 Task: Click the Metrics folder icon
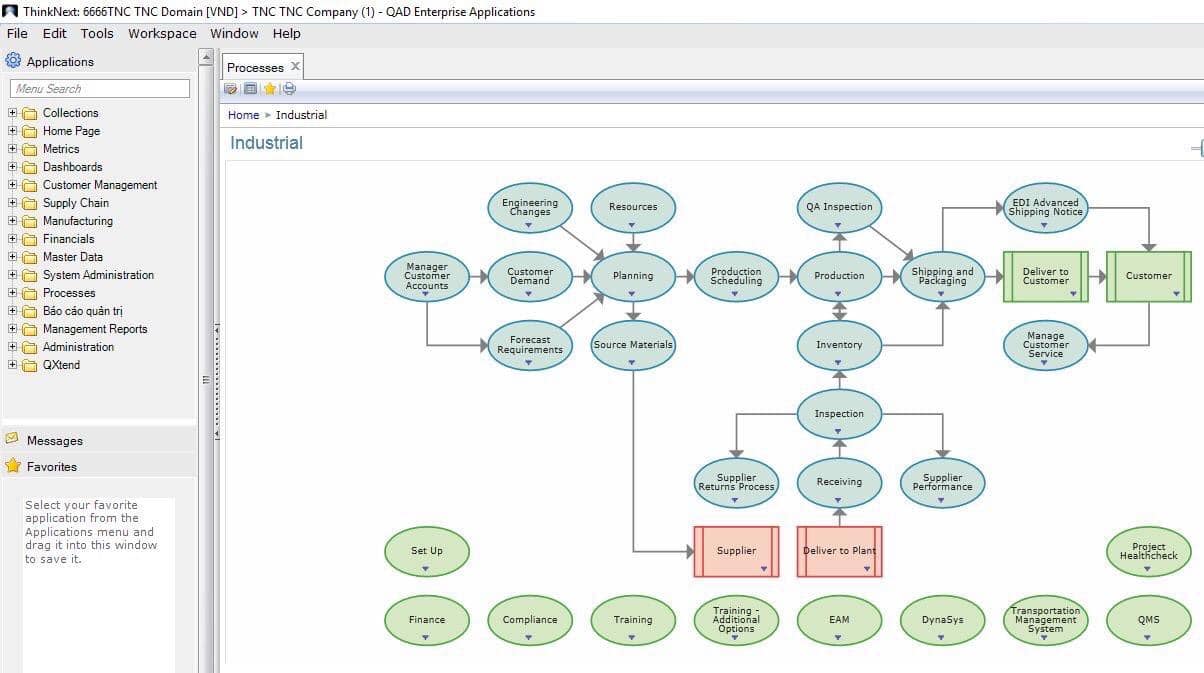[30, 149]
